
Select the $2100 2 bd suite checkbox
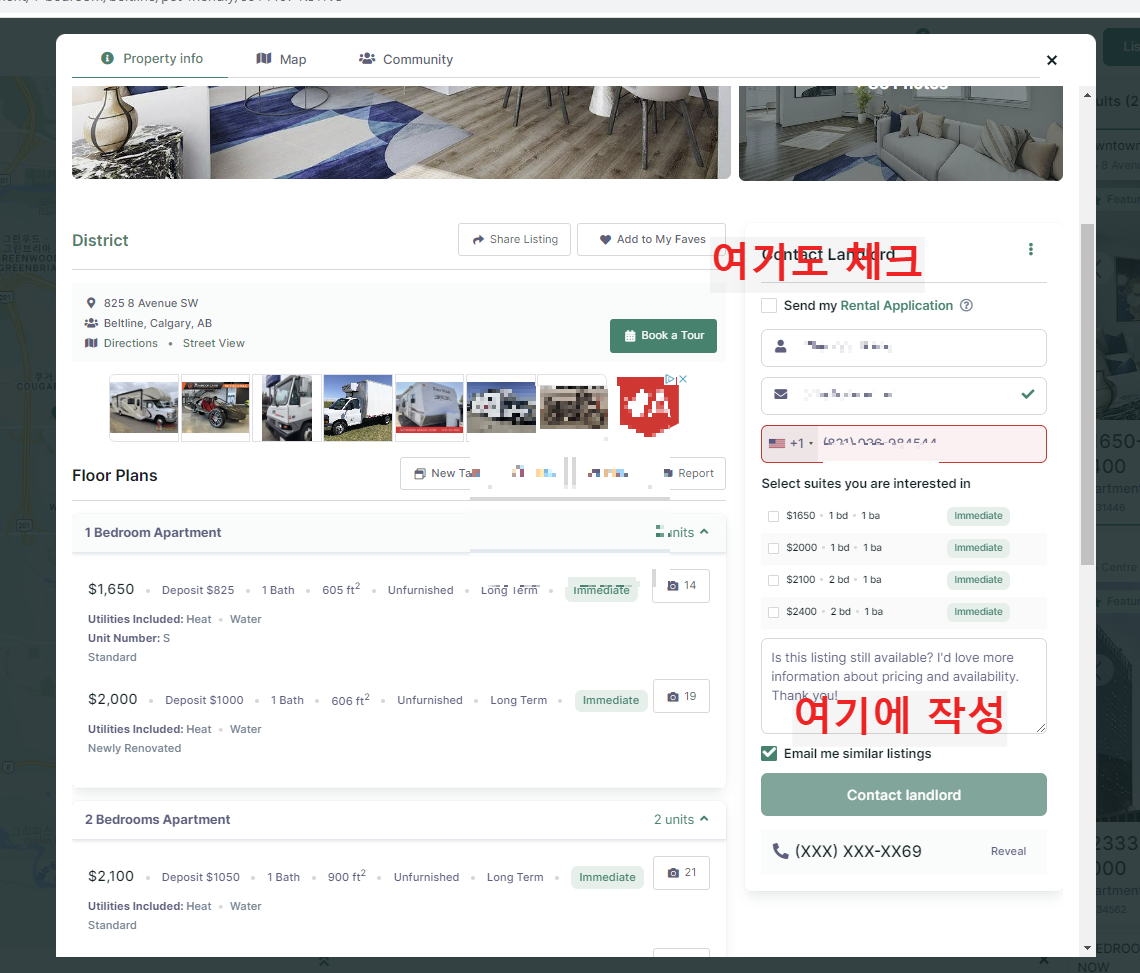tap(774, 580)
